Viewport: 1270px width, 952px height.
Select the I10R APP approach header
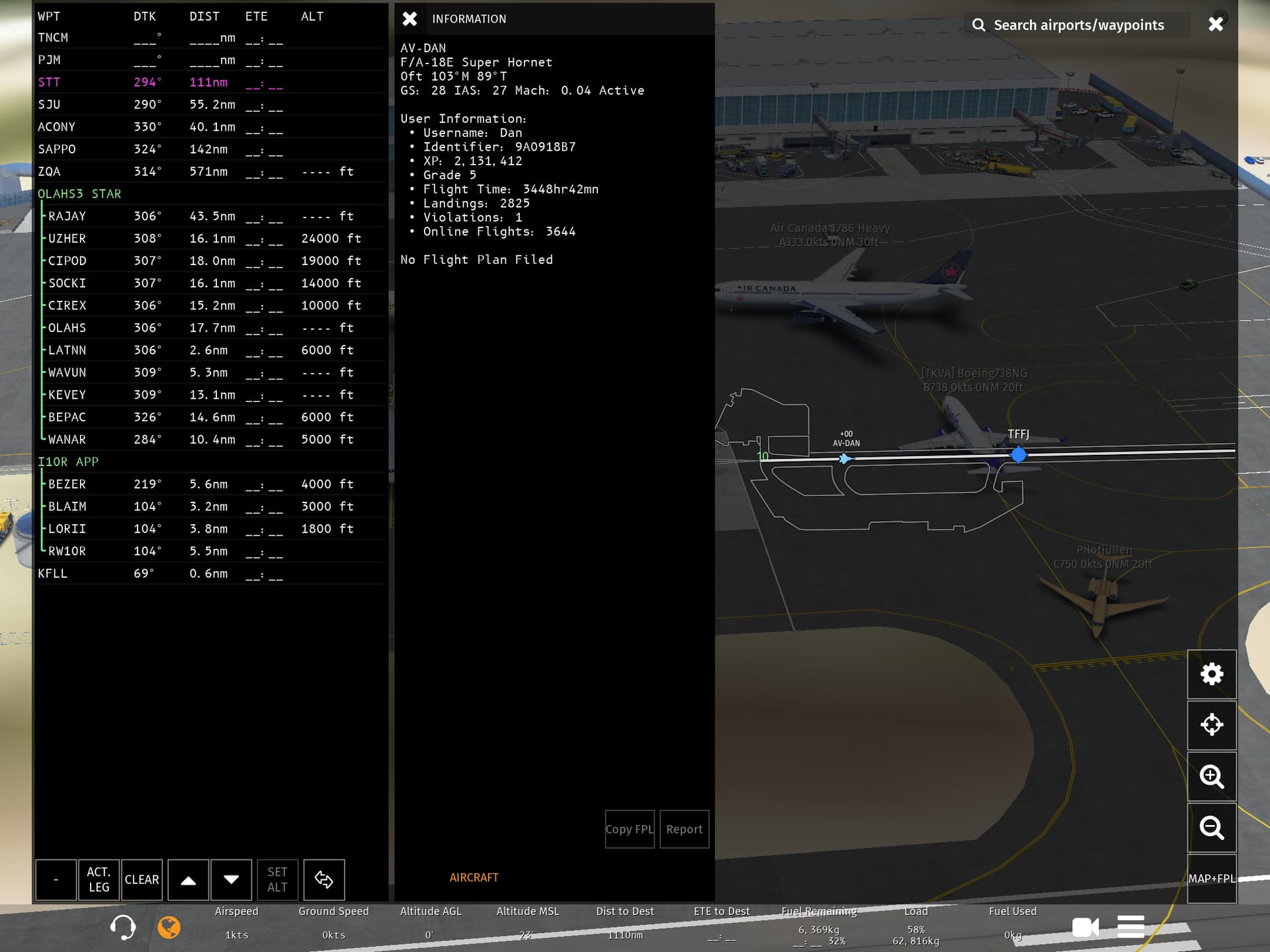pyautogui.click(x=68, y=461)
